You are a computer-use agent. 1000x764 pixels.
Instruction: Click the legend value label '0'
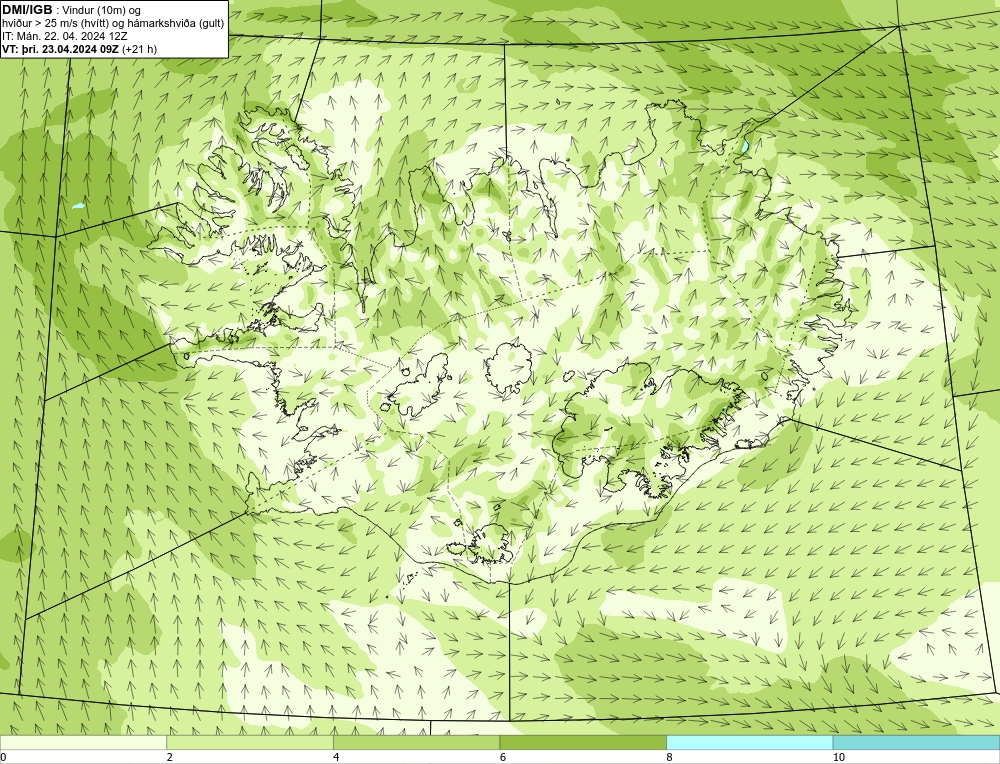click(3, 757)
